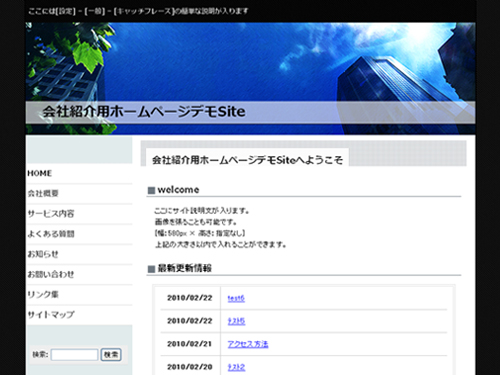
Task: Click the date beside the test6 link
Action: 190,298
